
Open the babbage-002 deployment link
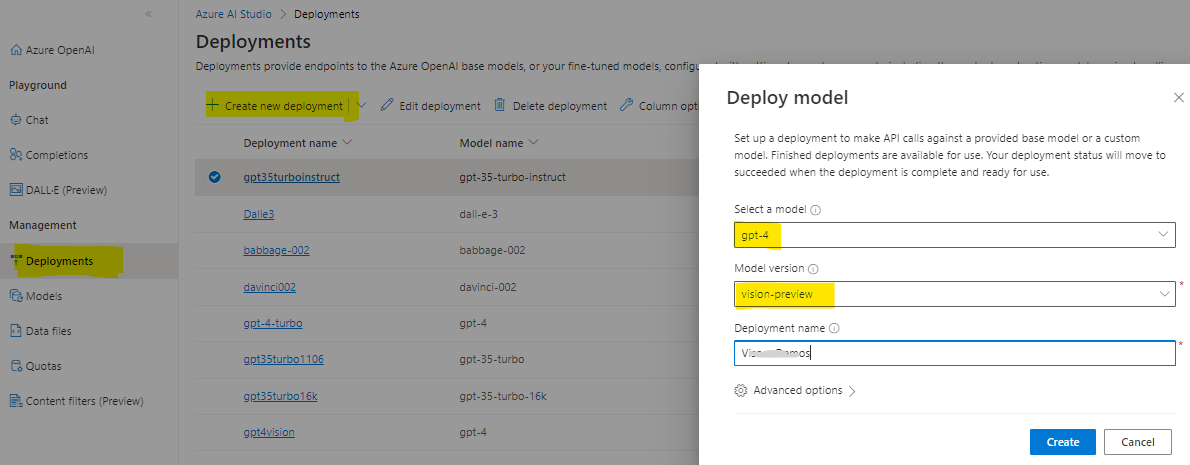(x=276, y=250)
